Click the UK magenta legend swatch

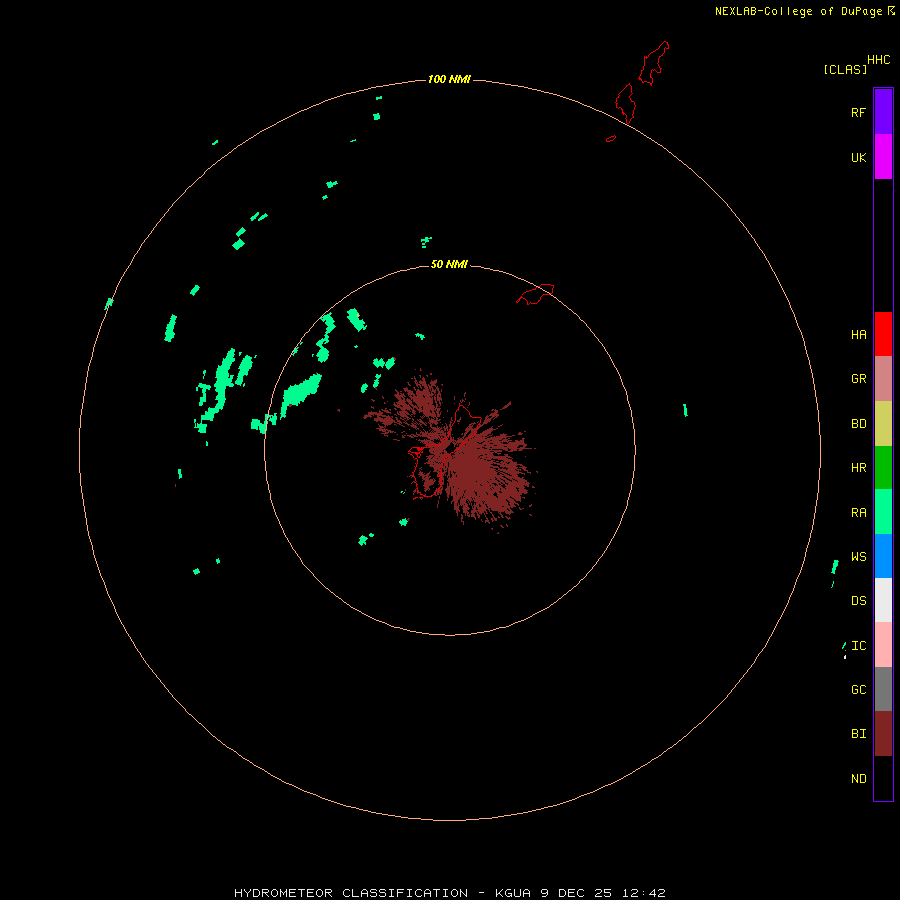coord(883,156)
